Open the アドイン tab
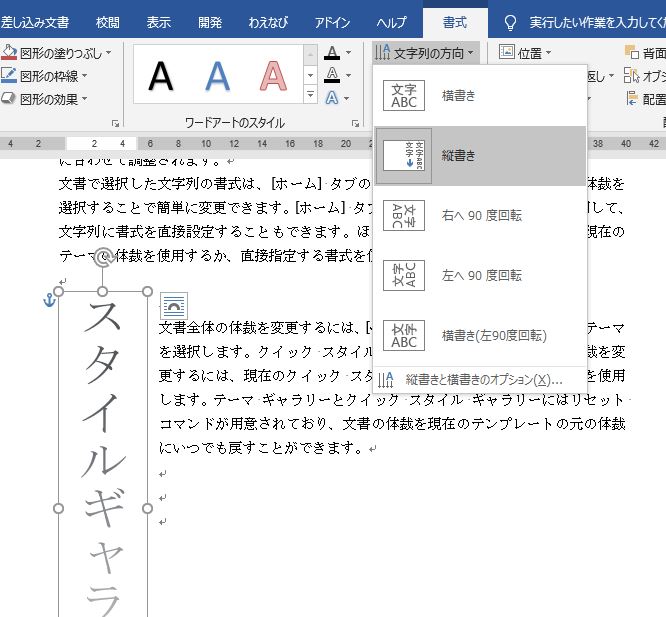Viewport: 666px width, 617px height. pos(332,22)
